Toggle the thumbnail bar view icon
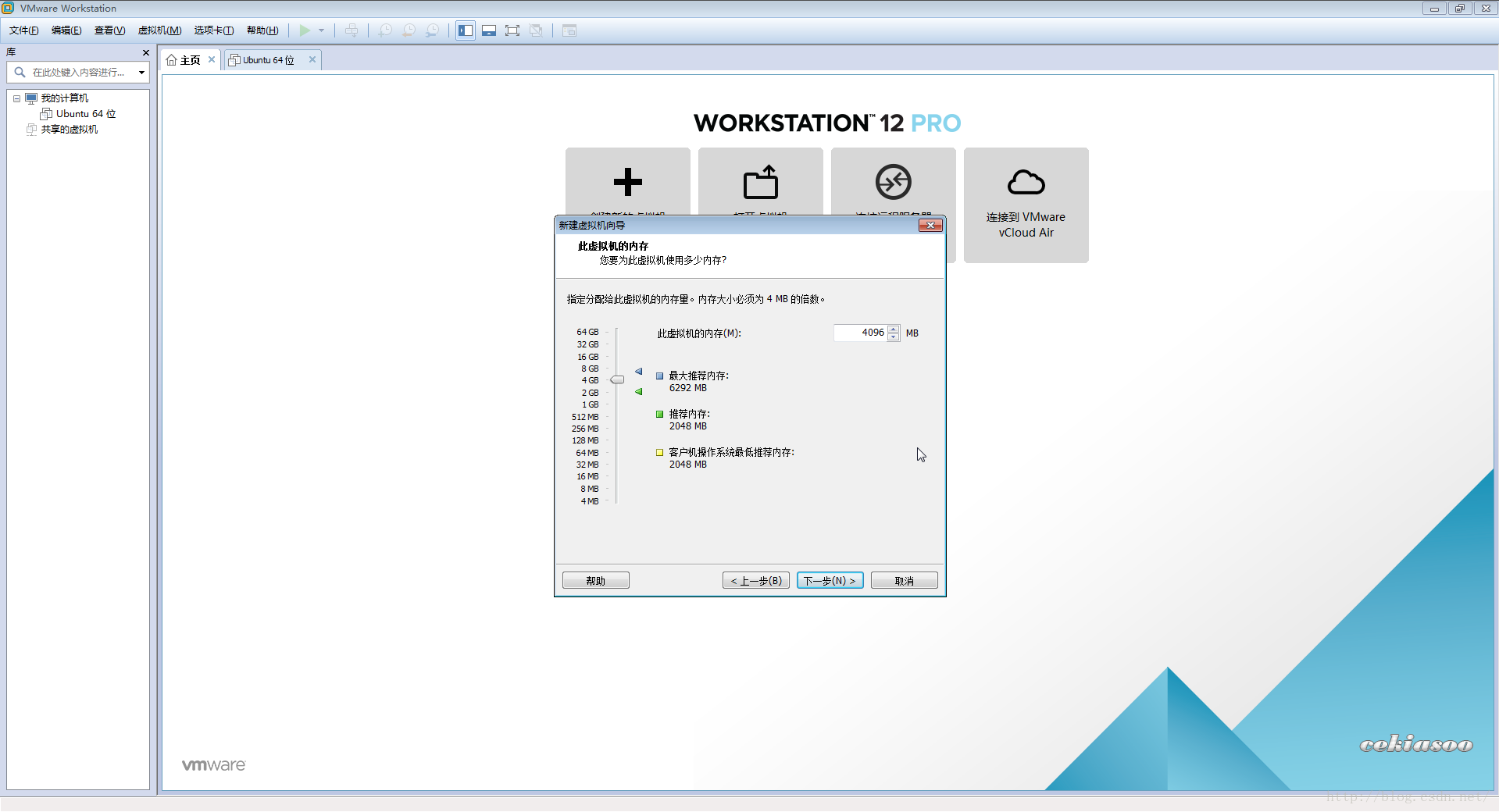 [x=489, y=30]
